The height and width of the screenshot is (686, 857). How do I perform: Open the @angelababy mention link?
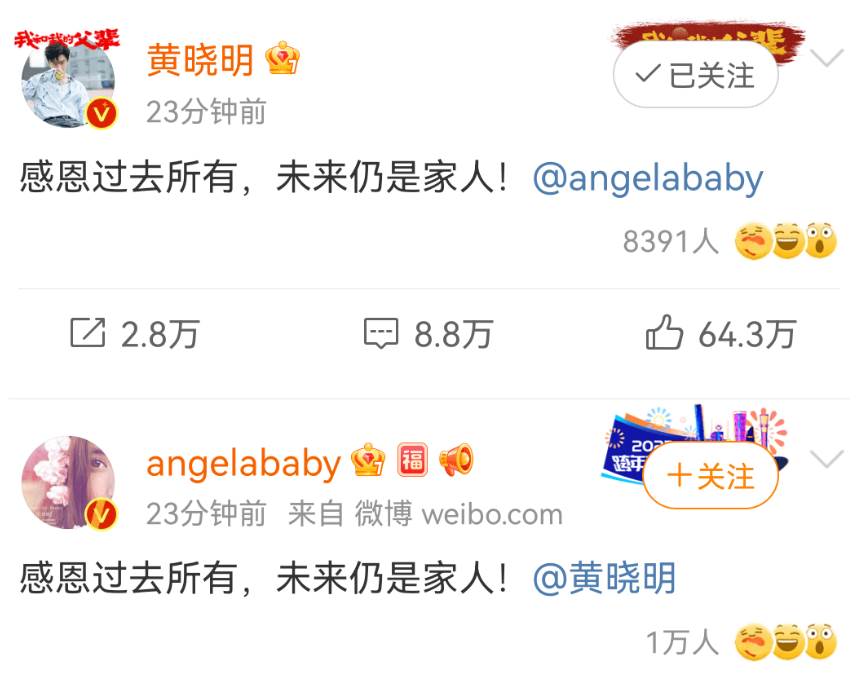point(648,179)
